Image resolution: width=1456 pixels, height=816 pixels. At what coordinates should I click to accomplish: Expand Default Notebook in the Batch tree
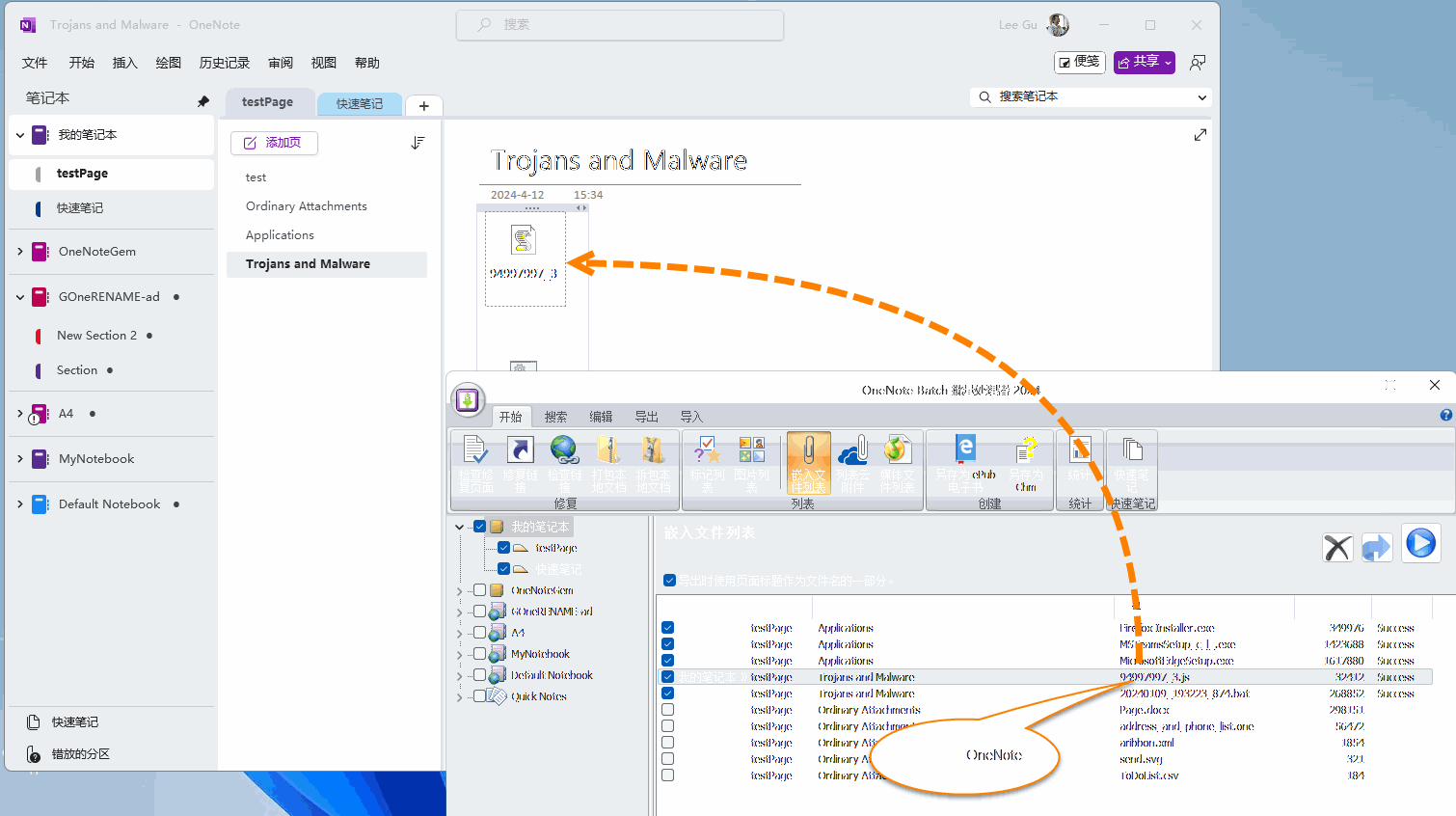point(460,675)
